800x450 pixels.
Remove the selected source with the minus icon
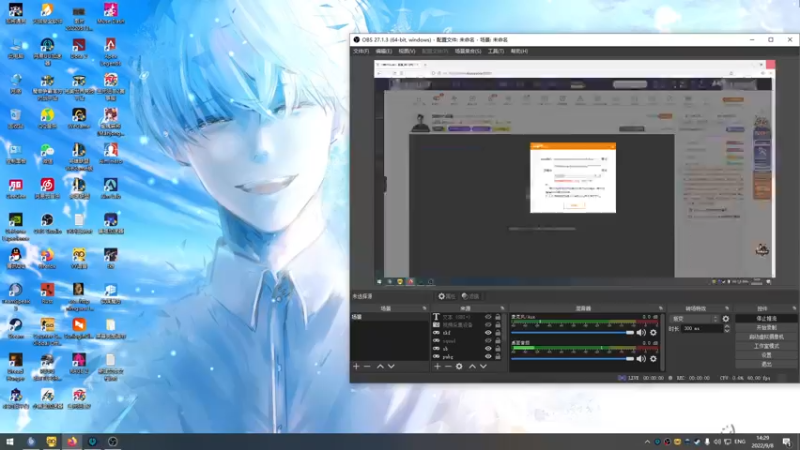coord(448,366)
